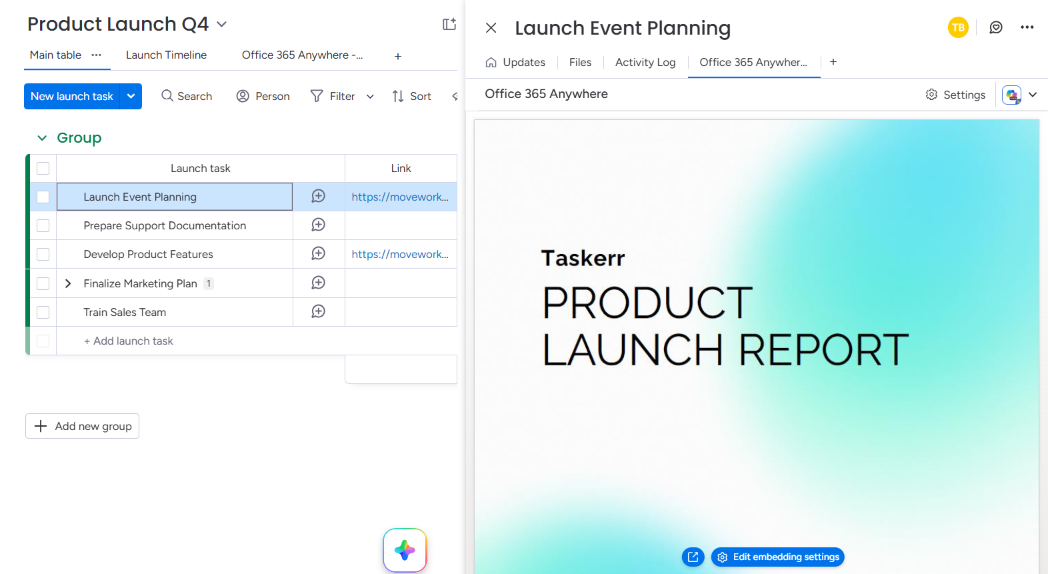
Task: Toggle the select-all checkbox in header
Action: tap(43, 168)
